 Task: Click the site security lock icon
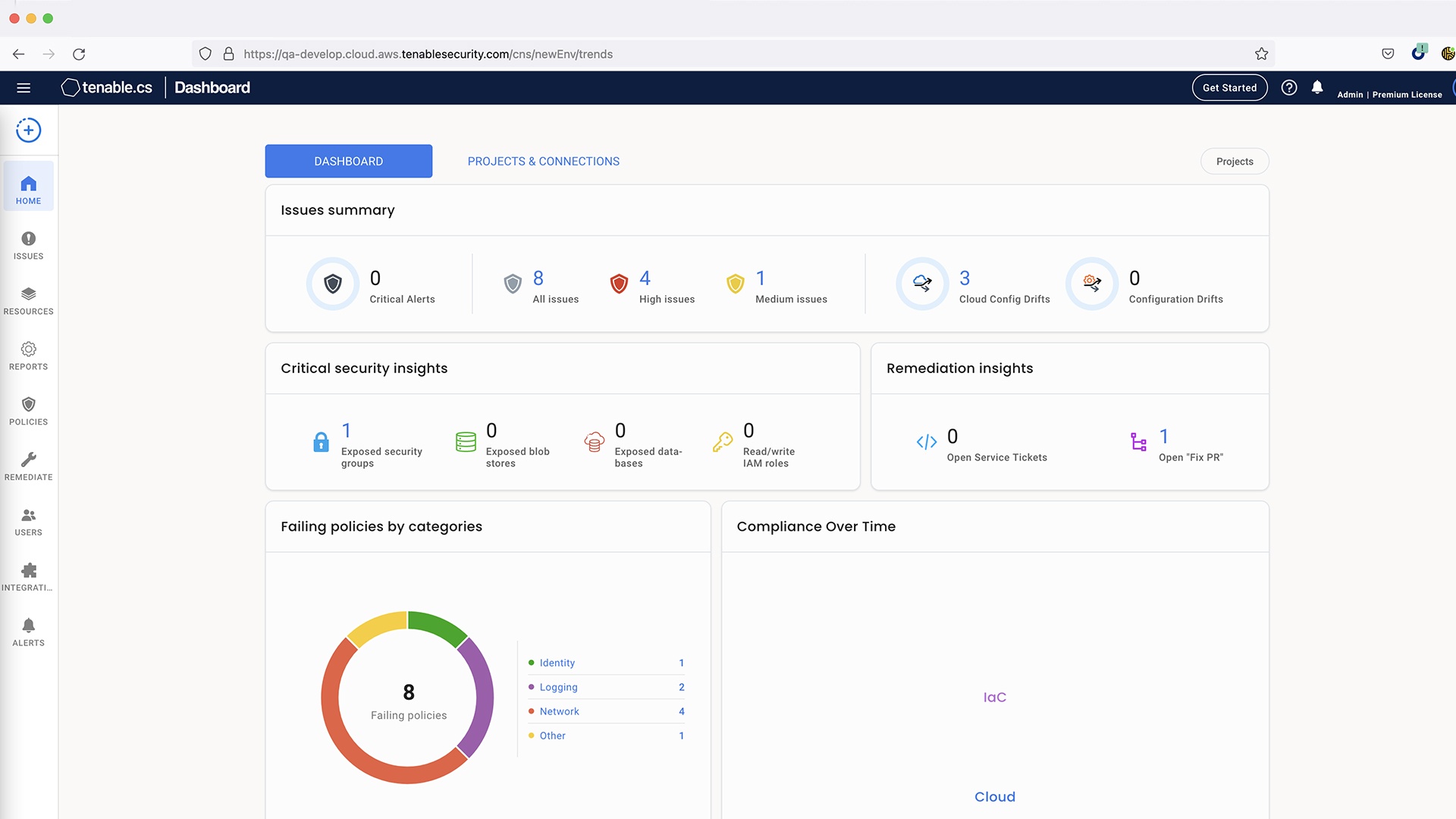[x=228, y=54]
